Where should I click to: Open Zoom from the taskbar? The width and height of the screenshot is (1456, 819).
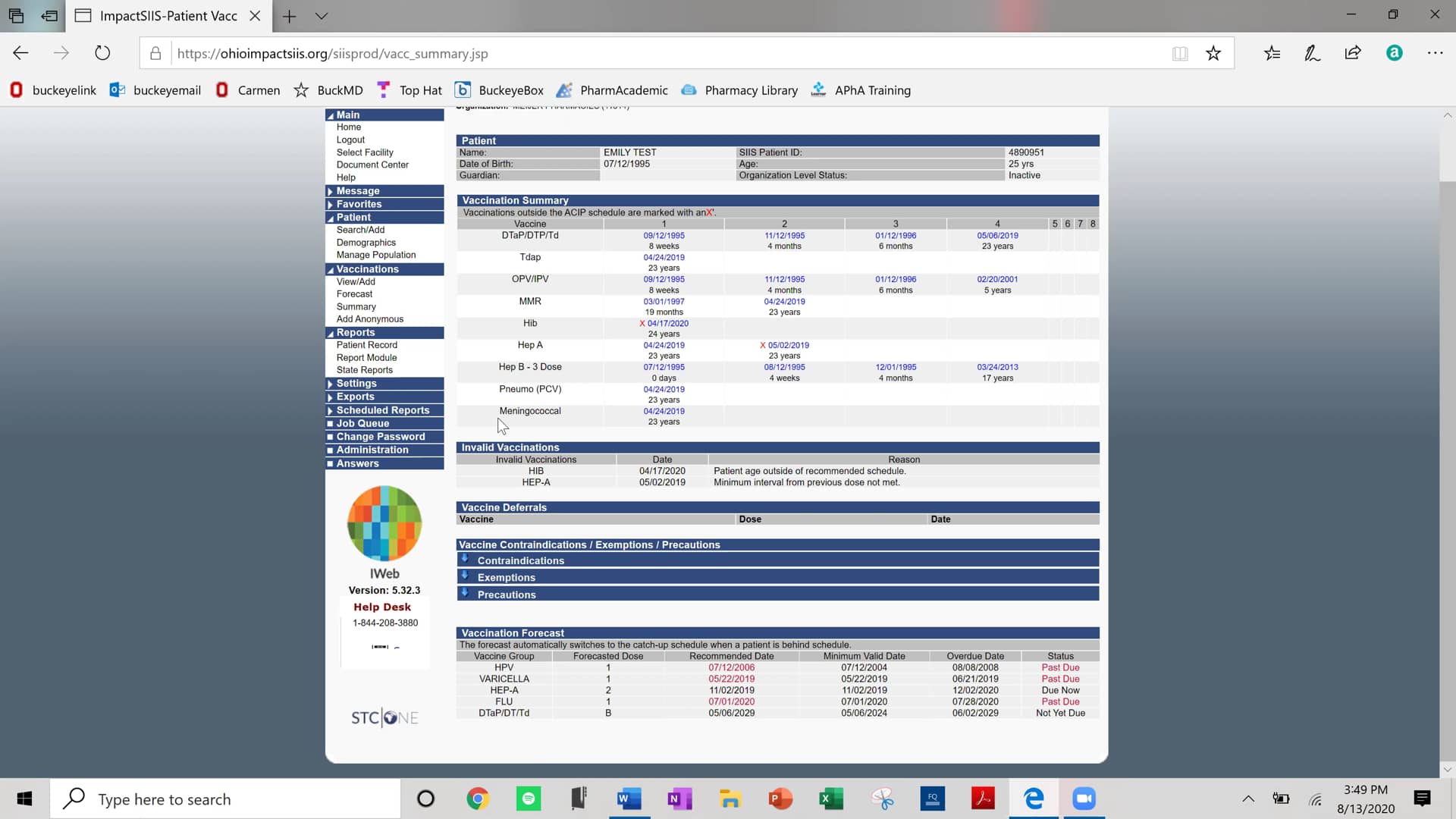[x=1084, y=799]
